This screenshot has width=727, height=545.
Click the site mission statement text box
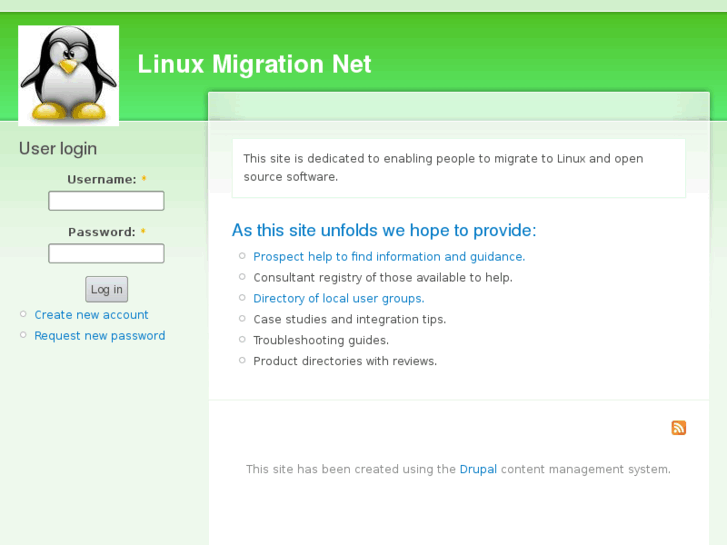pos(459,168)
